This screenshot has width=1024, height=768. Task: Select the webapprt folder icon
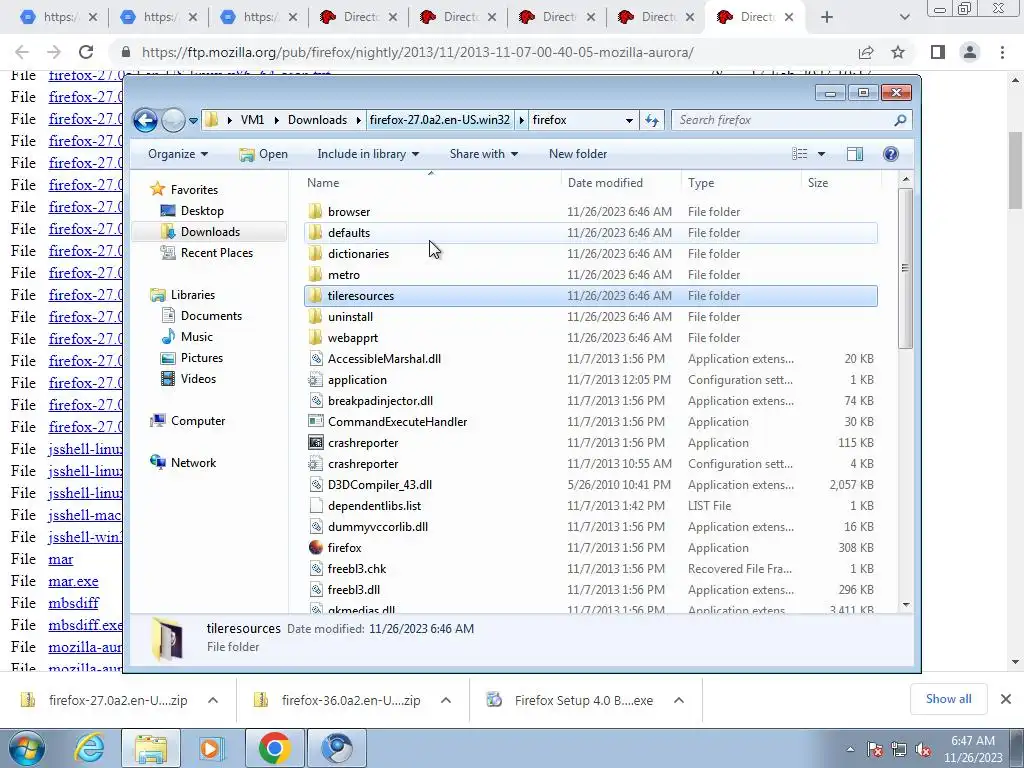315,338
